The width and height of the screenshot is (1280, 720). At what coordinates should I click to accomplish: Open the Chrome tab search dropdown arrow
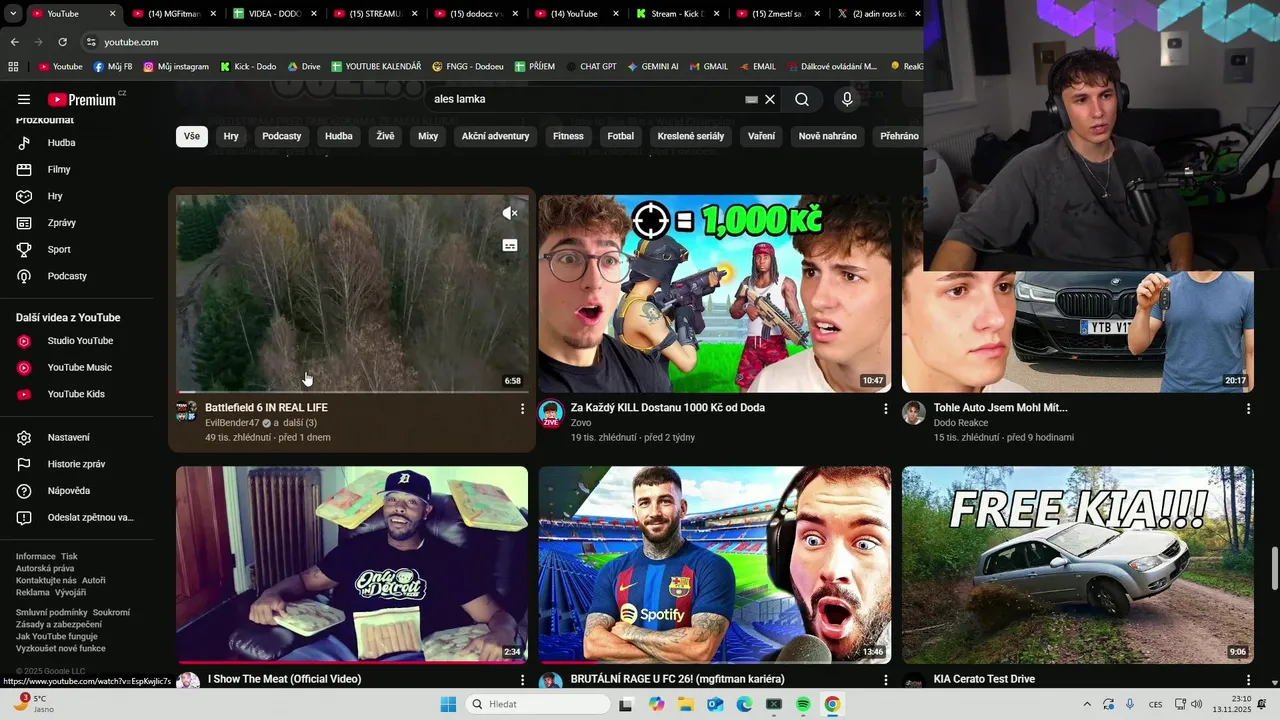(x=13, y=14)
